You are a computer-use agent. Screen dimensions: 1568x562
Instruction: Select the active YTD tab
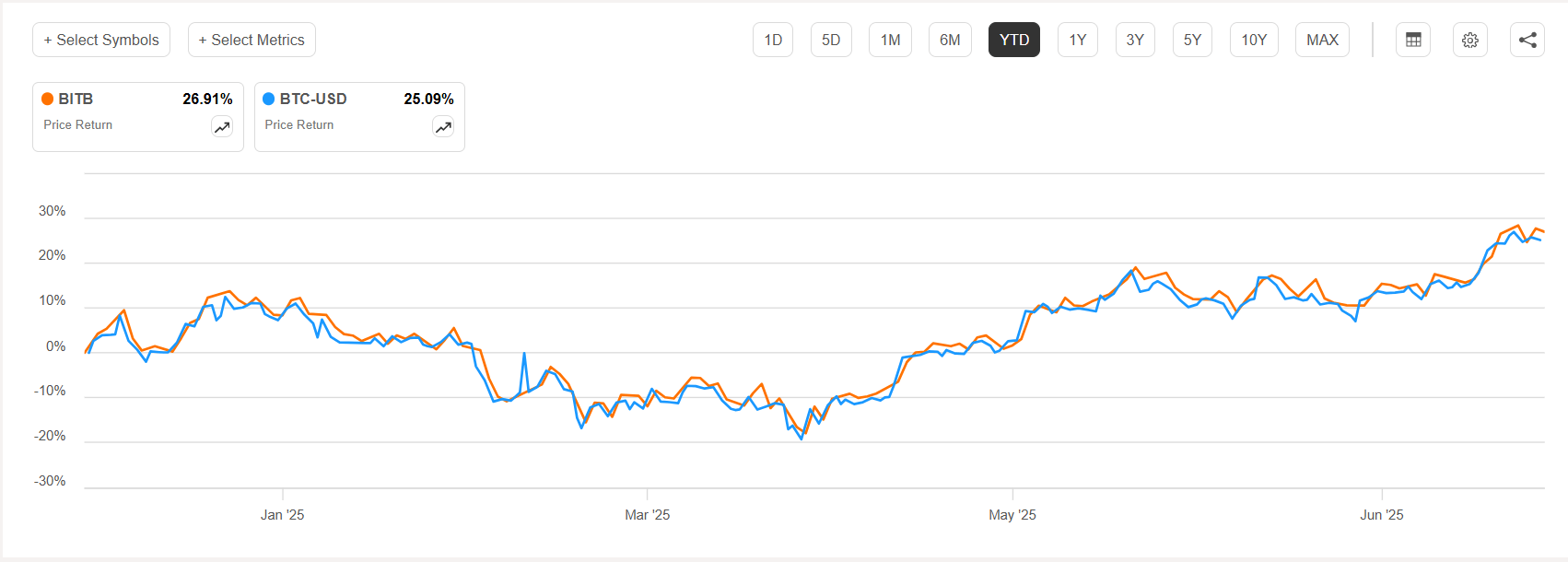1013,40
